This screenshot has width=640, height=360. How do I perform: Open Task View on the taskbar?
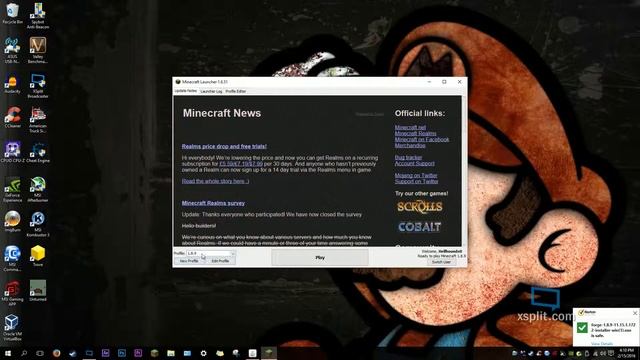pyautogui.click(x=40, y=353)
